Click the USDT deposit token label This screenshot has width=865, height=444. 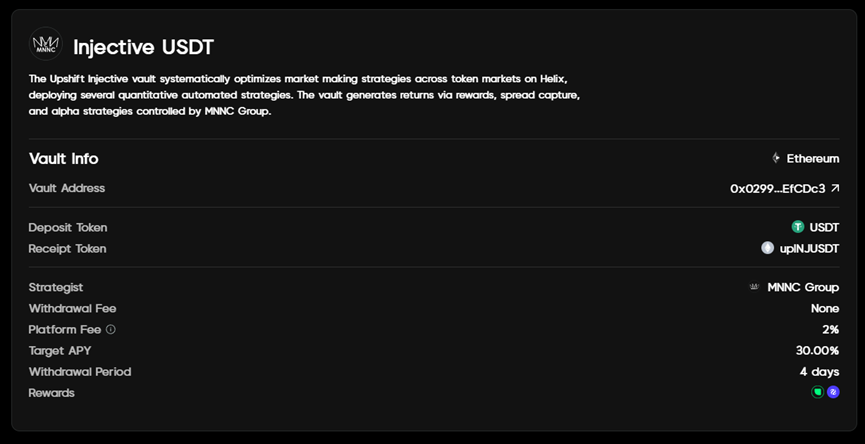[824, 227]
